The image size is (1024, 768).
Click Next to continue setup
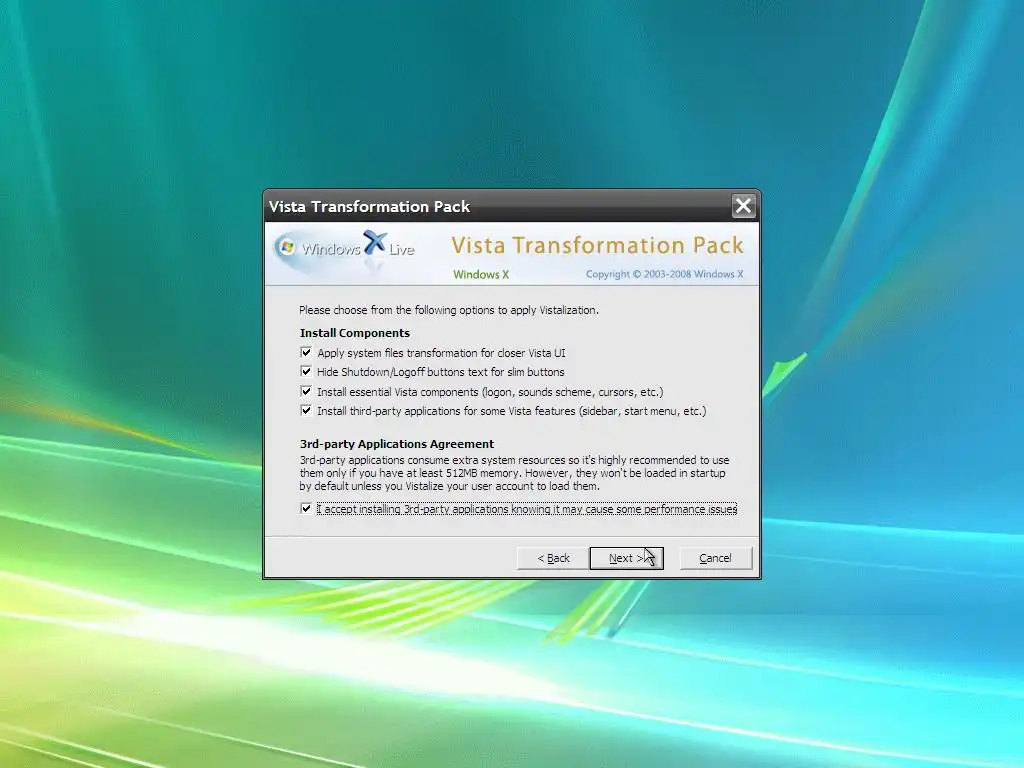coord(626,558)
